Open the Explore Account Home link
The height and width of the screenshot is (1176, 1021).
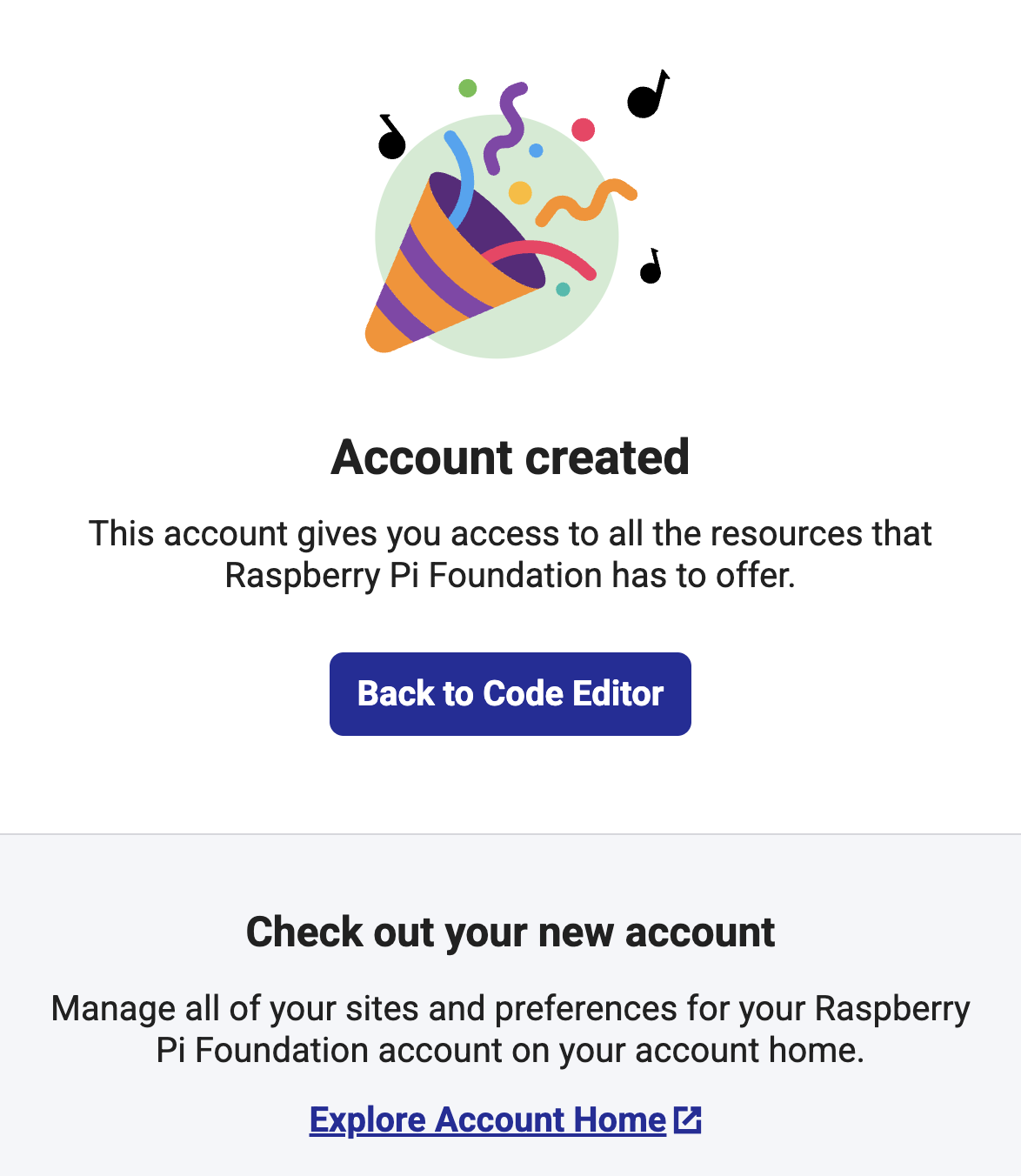(488, 1120)
